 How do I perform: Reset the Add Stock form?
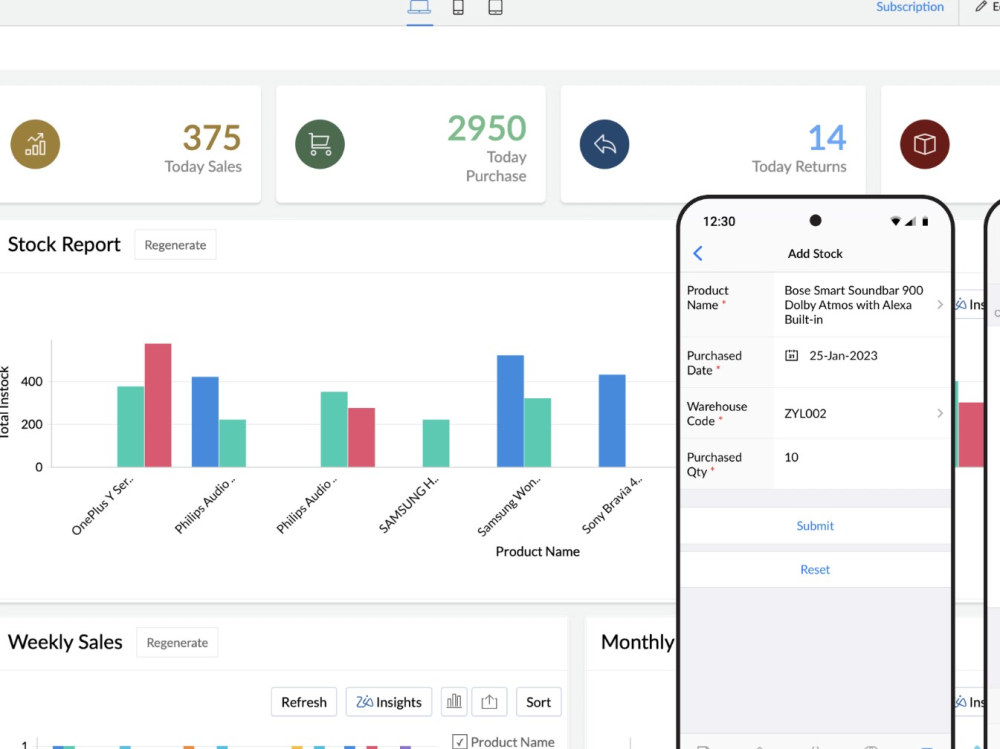point(814,570)
